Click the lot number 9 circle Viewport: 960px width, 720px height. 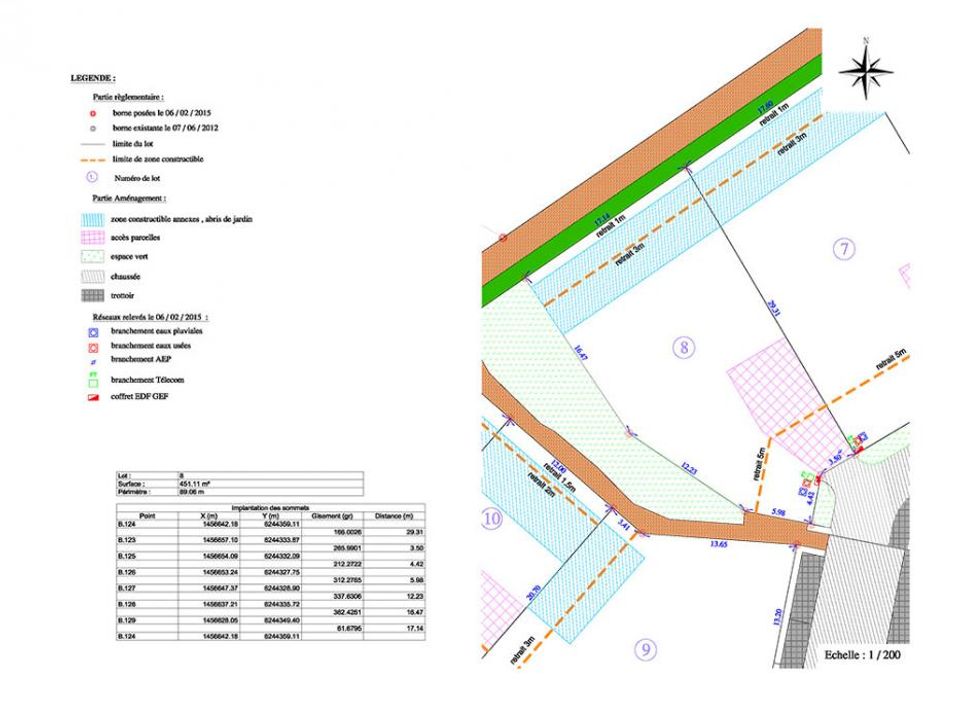click(x=645, y=649)
